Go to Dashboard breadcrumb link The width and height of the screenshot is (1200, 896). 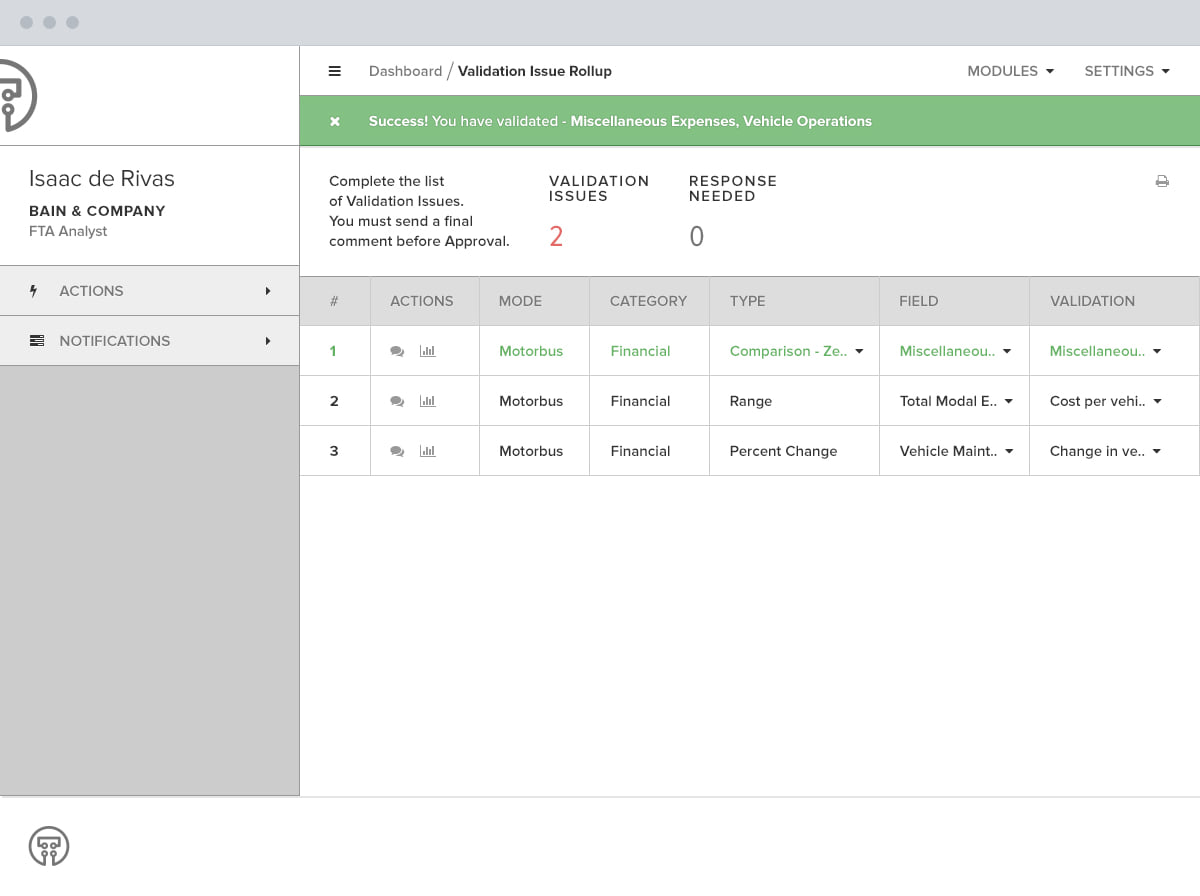coord(405,71)
